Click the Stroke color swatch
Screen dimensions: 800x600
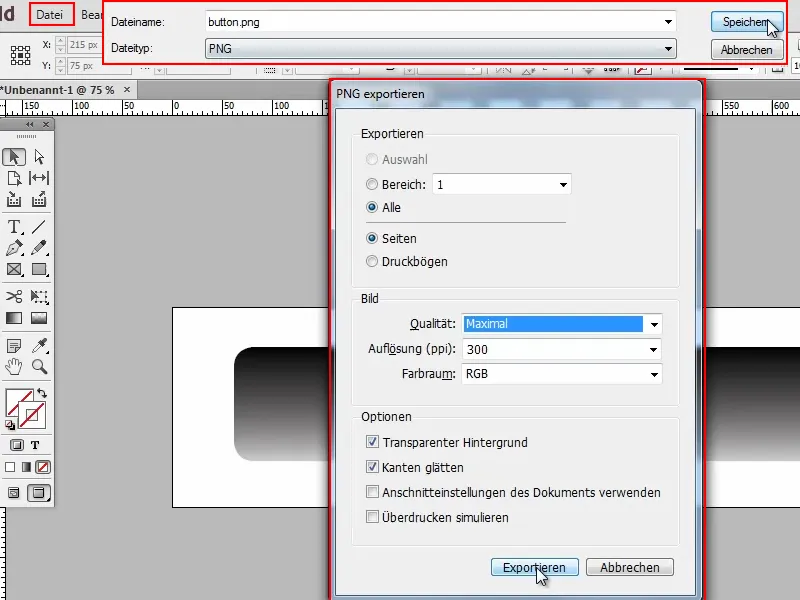click(33, 416)
